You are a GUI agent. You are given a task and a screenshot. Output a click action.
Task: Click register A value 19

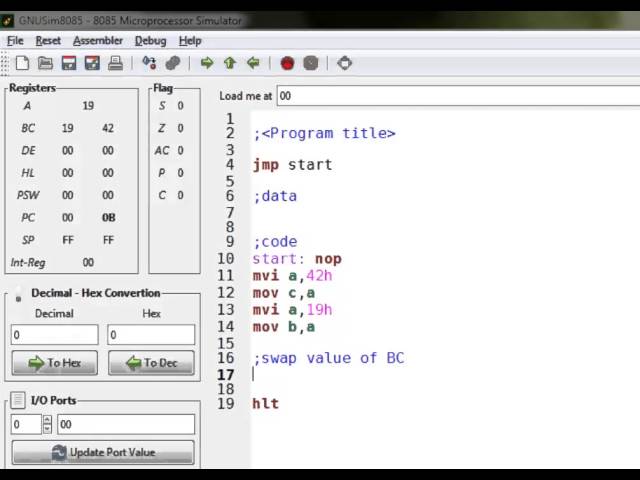(x=88, y=106)
